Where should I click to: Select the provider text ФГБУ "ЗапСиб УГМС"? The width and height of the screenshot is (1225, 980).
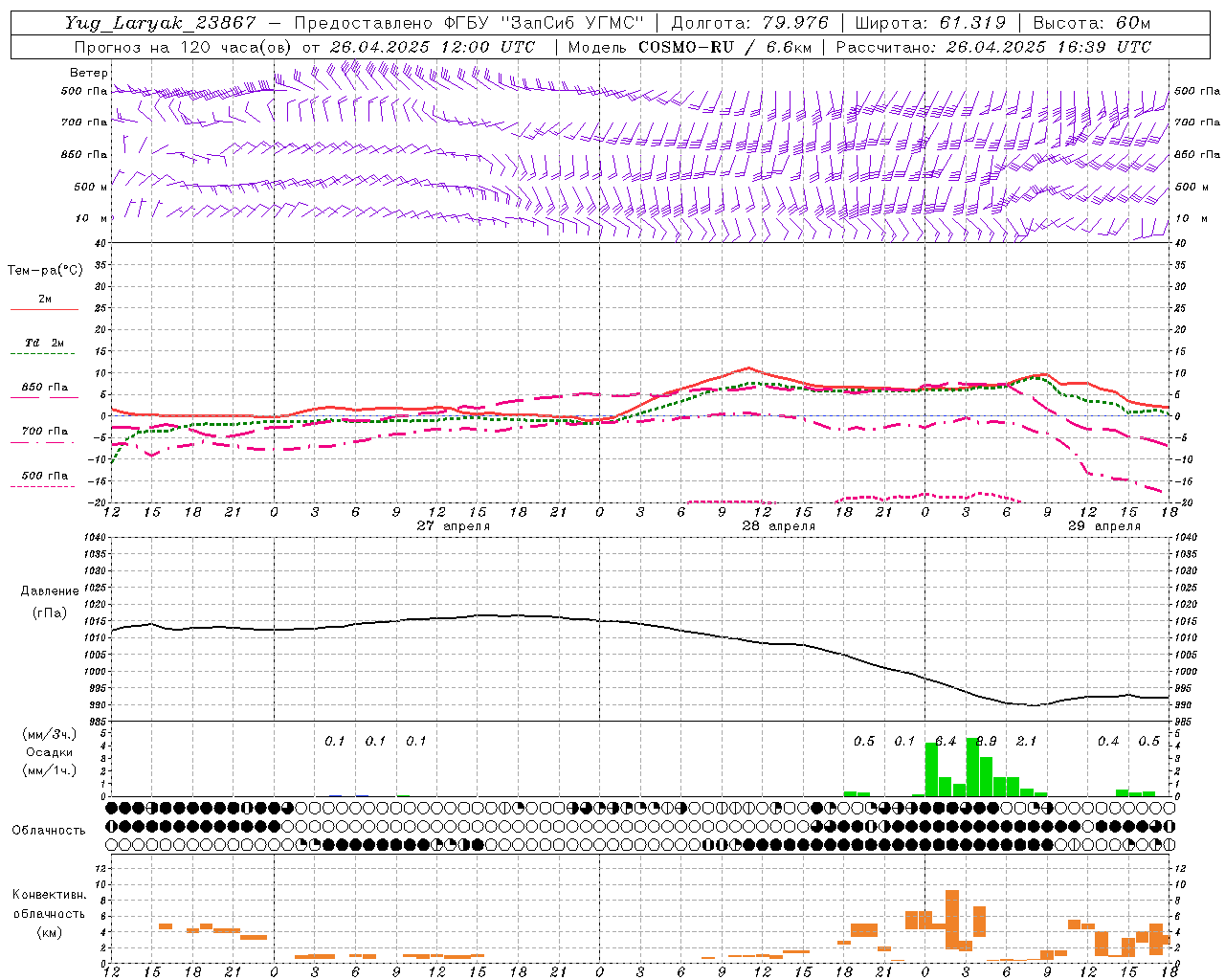545,23
